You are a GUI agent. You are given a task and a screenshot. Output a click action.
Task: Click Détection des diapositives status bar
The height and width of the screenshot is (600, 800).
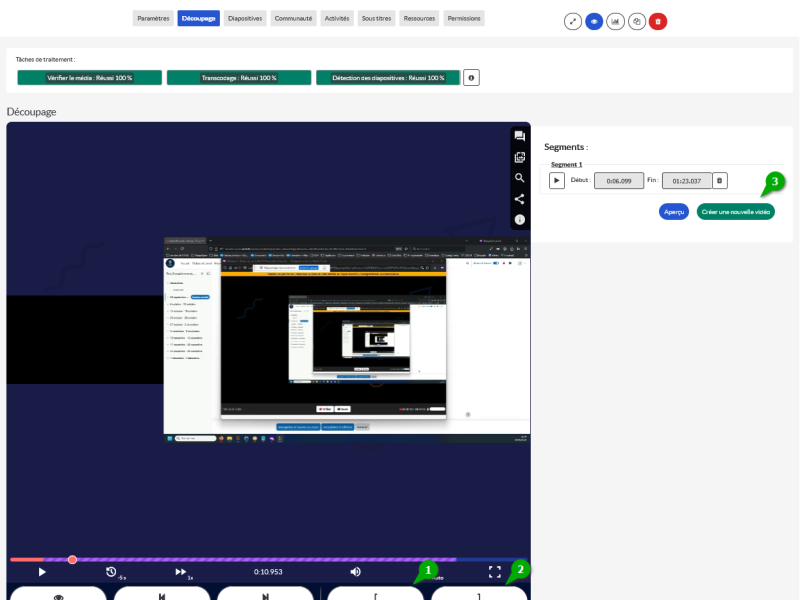point(388,78)
